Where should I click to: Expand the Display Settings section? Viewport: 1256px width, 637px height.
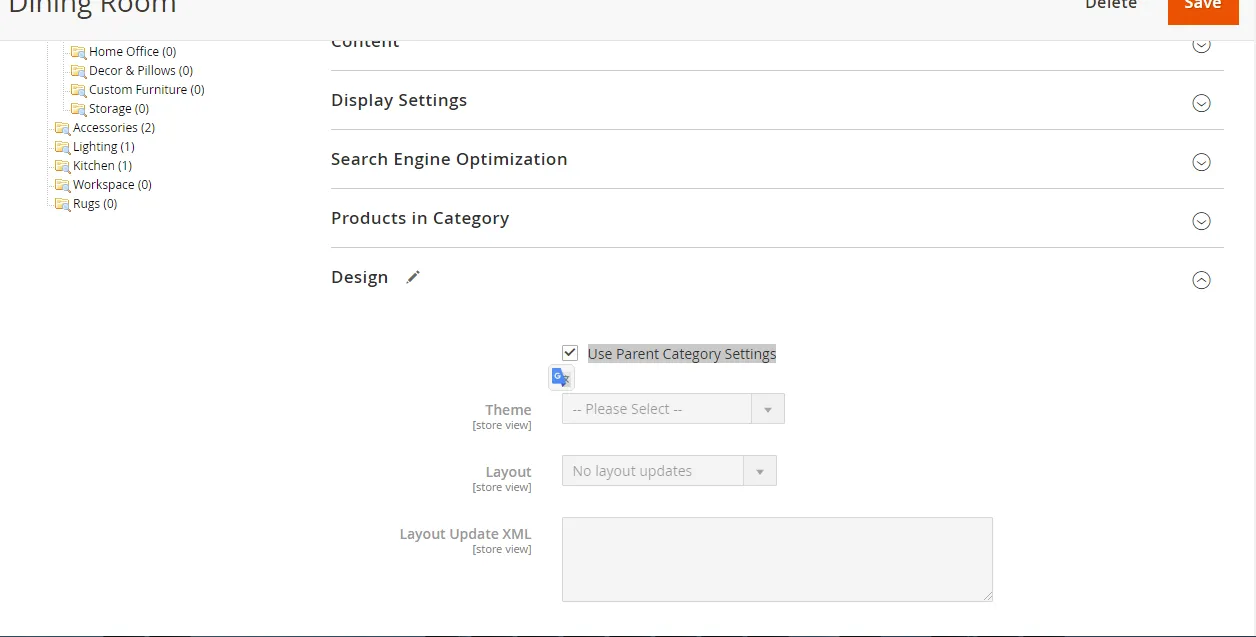tap(1201, 103)
